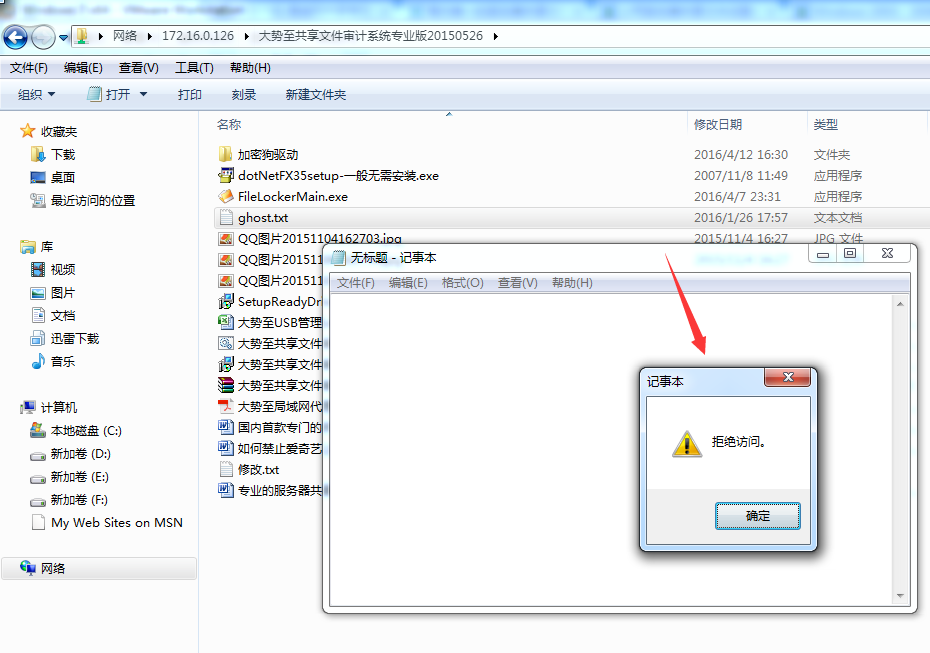
Task: Expand the recent pages history dropdown arrow
Action: tap(63, 37)
